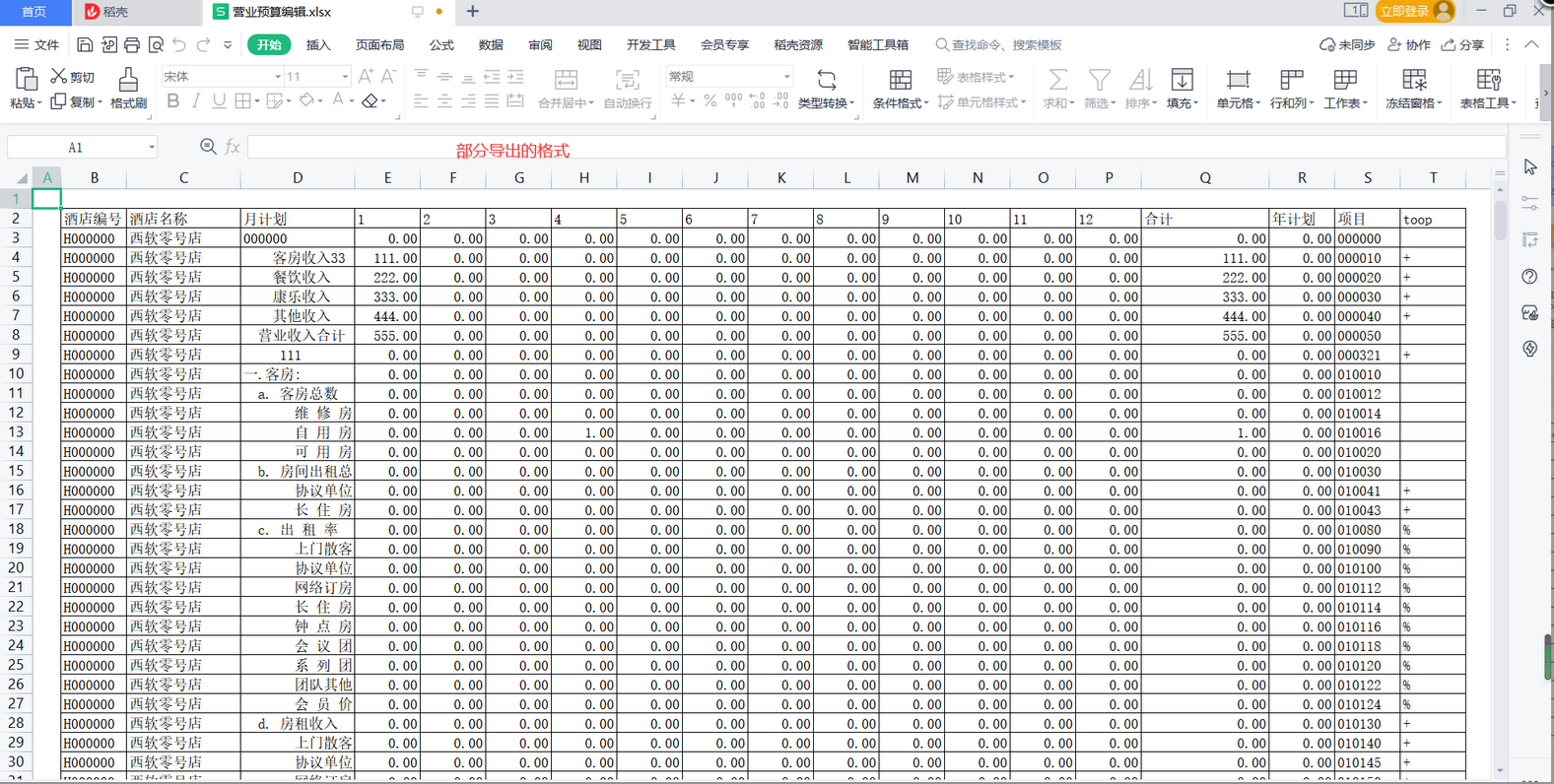
Task: Open Print Preview icon
Action: [x=156, y=44]
